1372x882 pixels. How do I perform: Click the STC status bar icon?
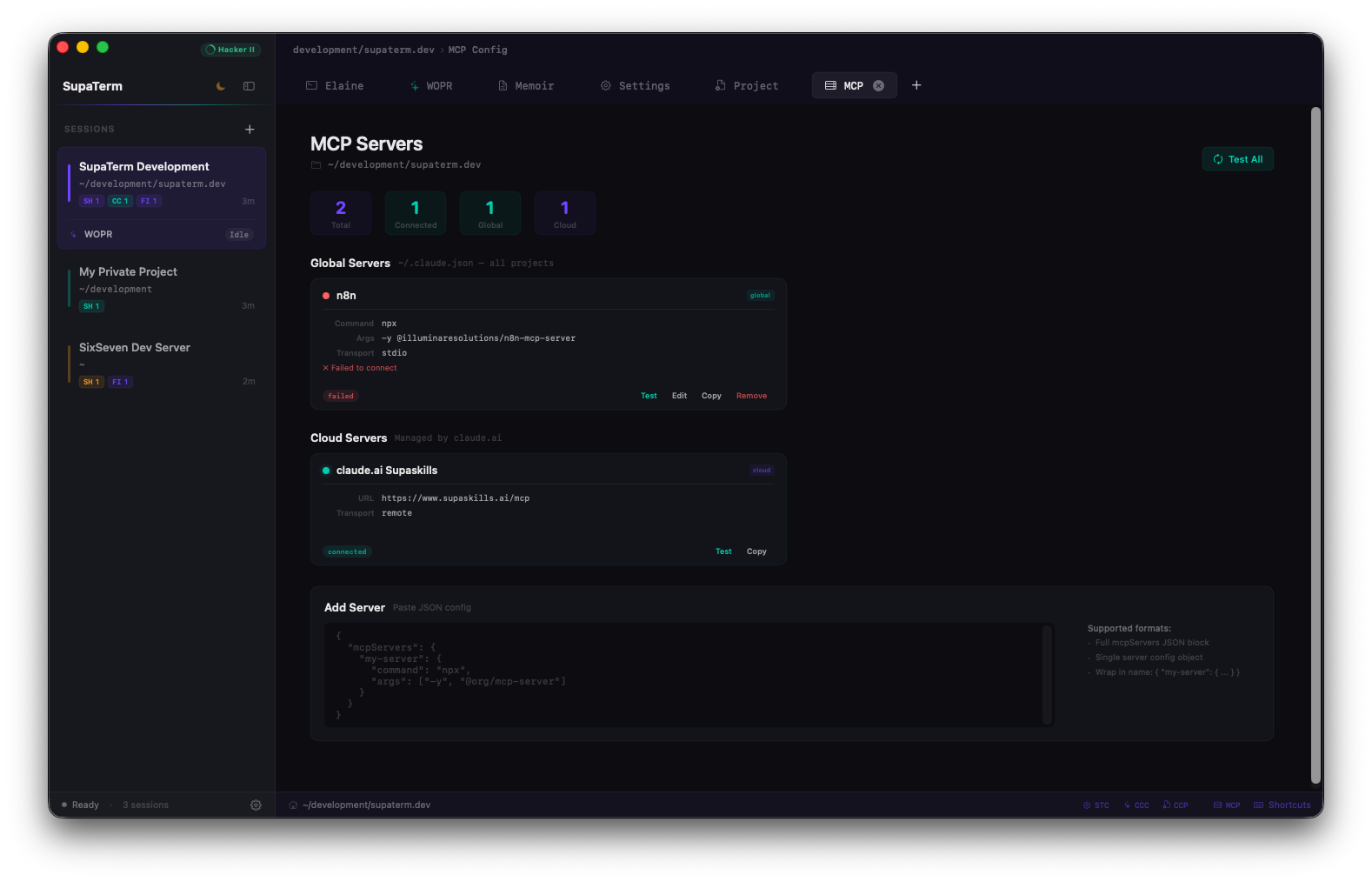(1096, 805)
